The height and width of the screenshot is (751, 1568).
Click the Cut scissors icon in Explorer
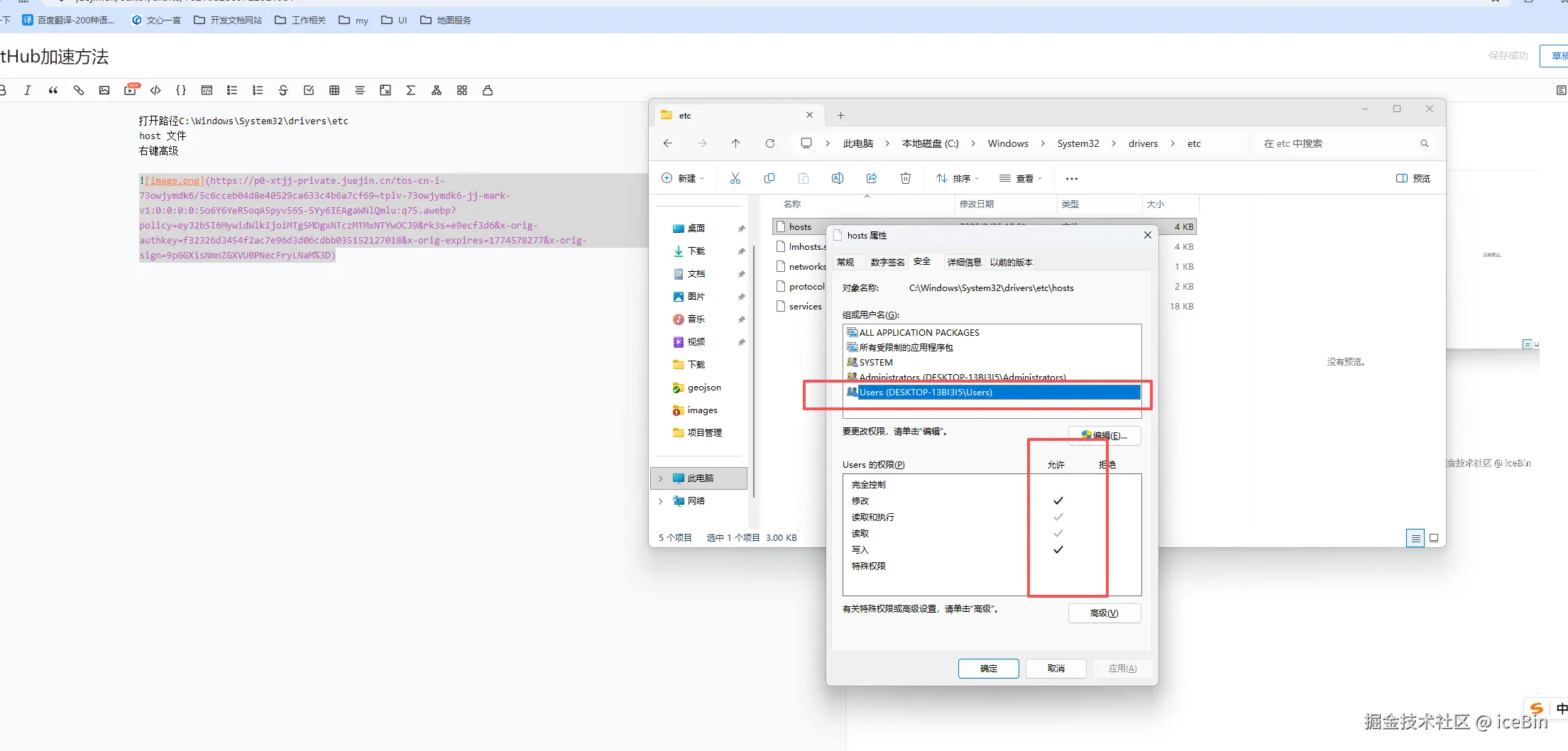pos(735,178)
